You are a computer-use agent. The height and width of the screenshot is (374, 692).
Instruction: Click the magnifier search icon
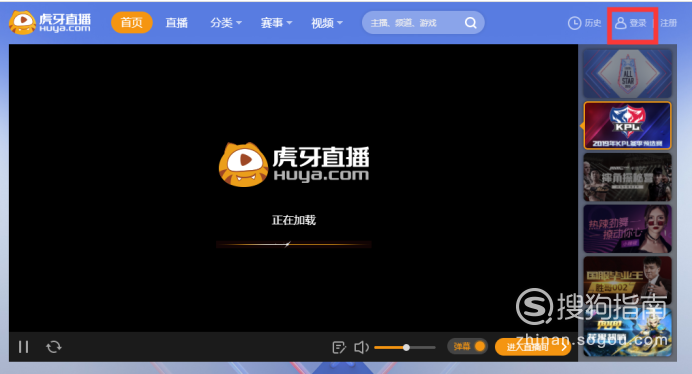(471, 23)
